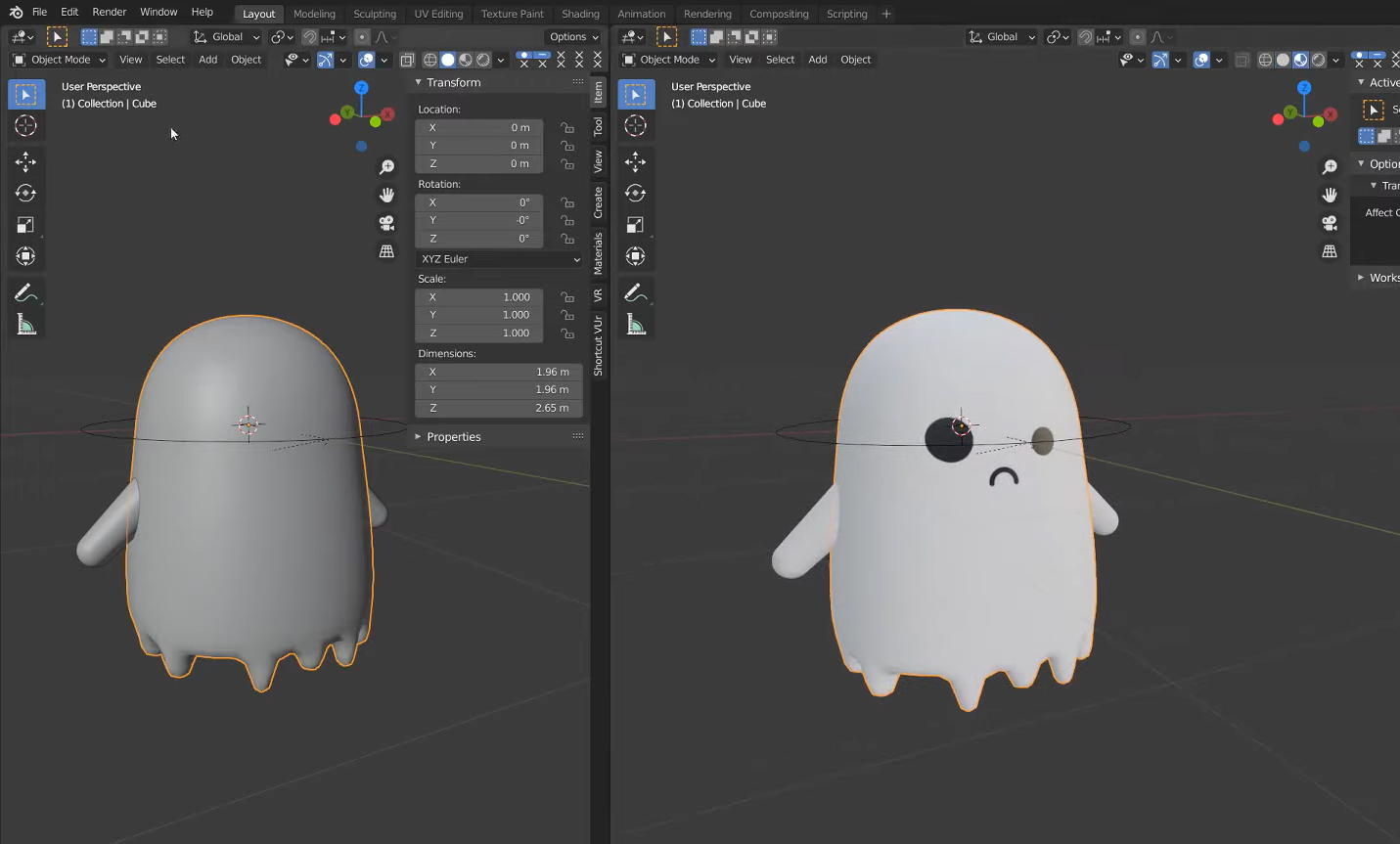Click the Dimensions Z value field

(x=499, y=408)
